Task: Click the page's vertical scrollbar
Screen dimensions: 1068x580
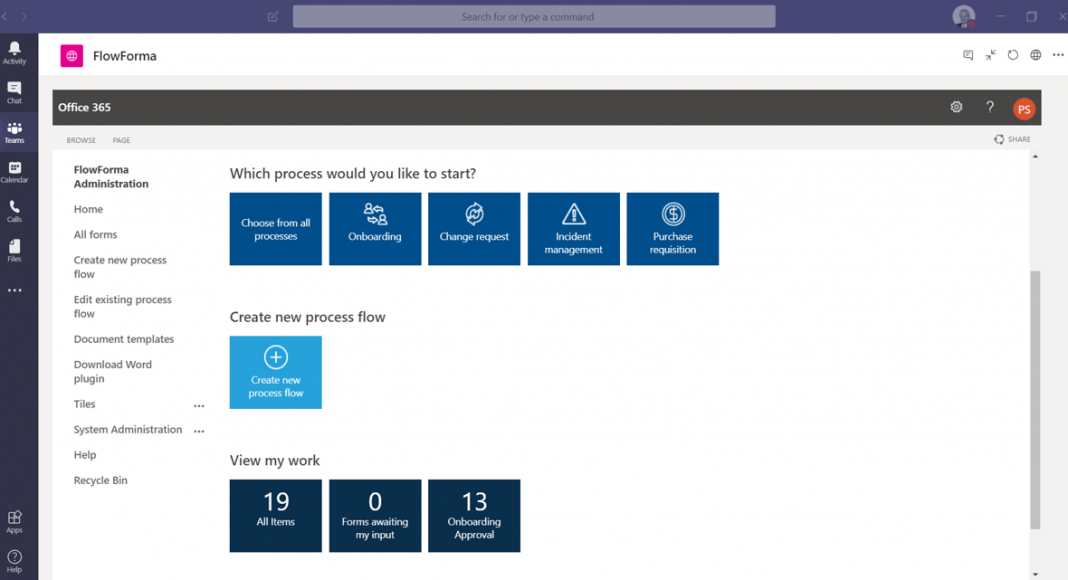Action: pyautogui.click(x=1035, y=398)
